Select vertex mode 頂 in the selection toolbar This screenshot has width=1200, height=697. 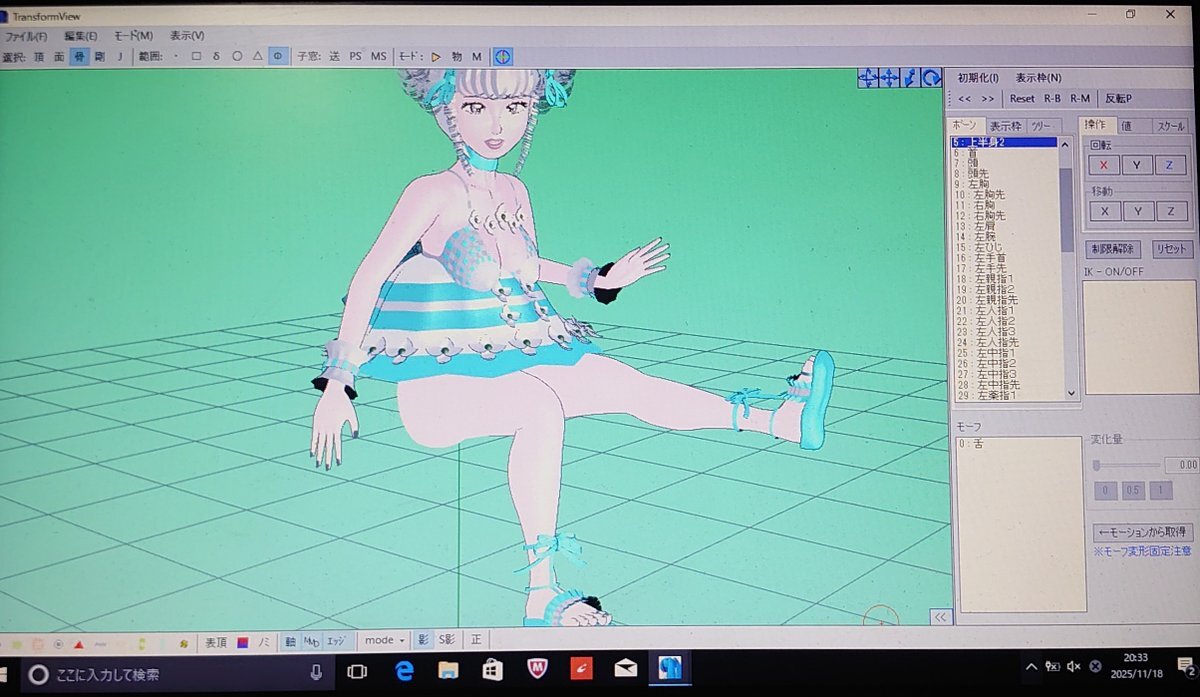pos(39,56)
